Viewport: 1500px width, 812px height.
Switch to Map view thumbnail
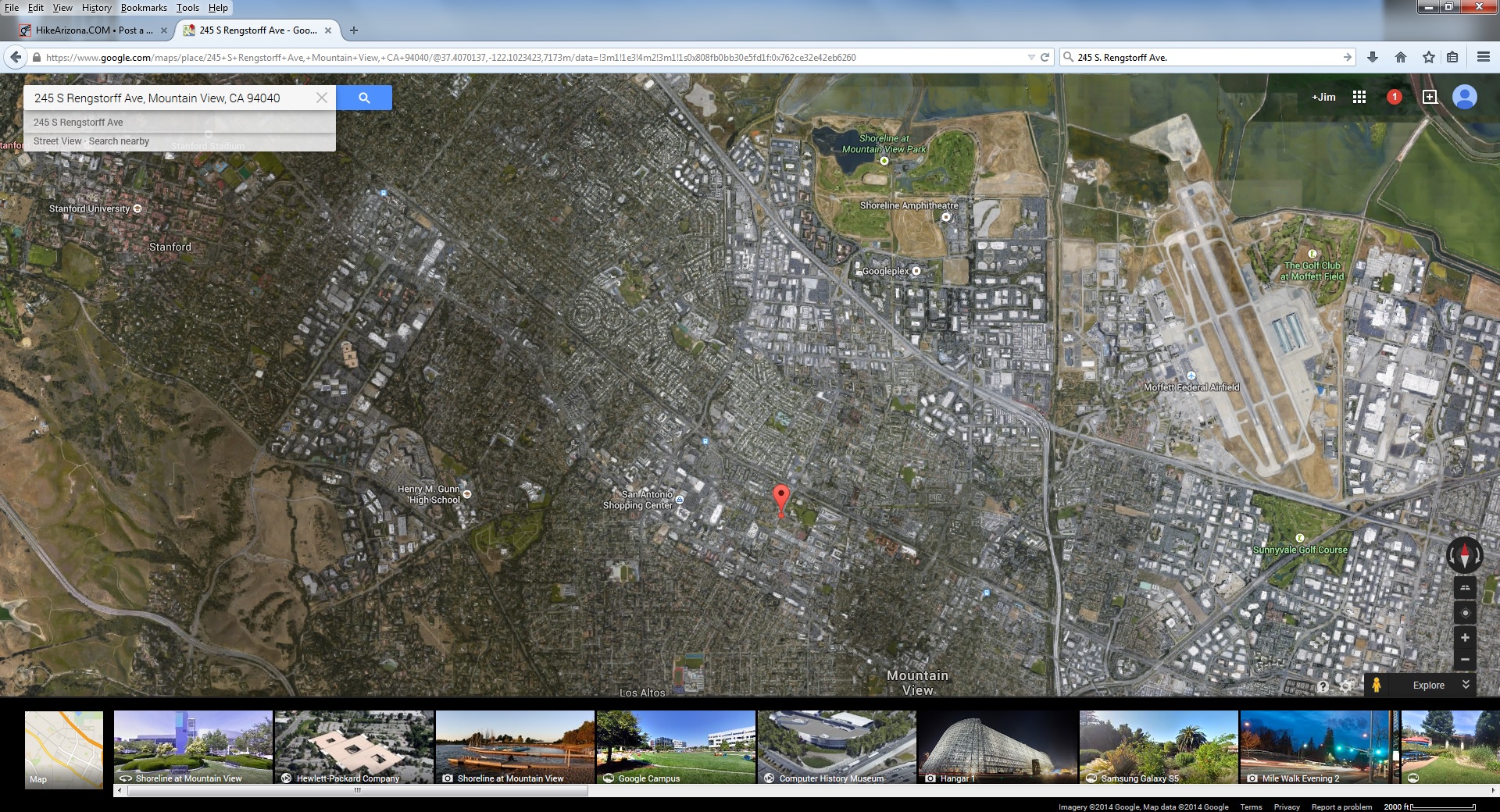pyautogui.click(x=64, y=750)
